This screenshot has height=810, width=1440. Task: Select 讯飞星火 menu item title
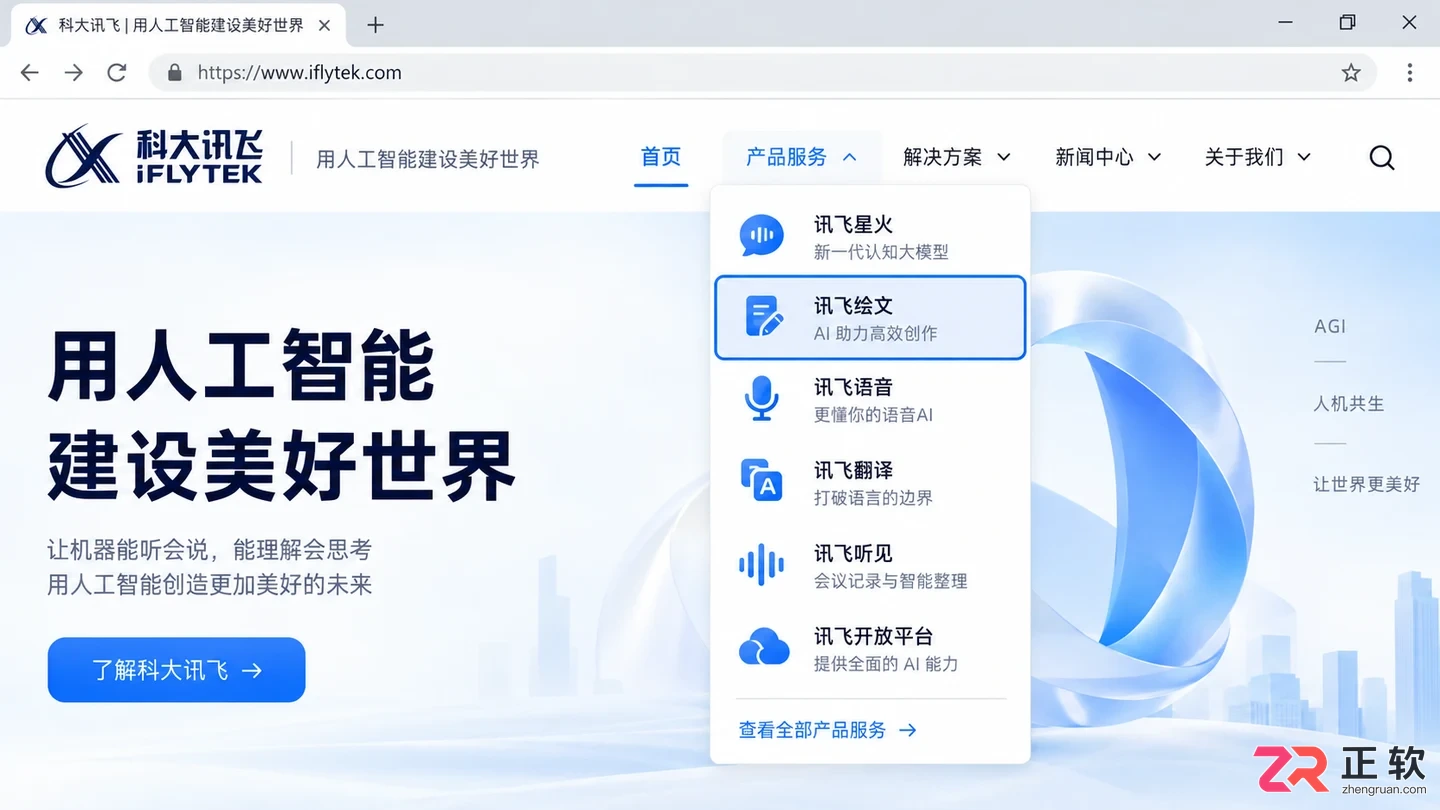853,225
